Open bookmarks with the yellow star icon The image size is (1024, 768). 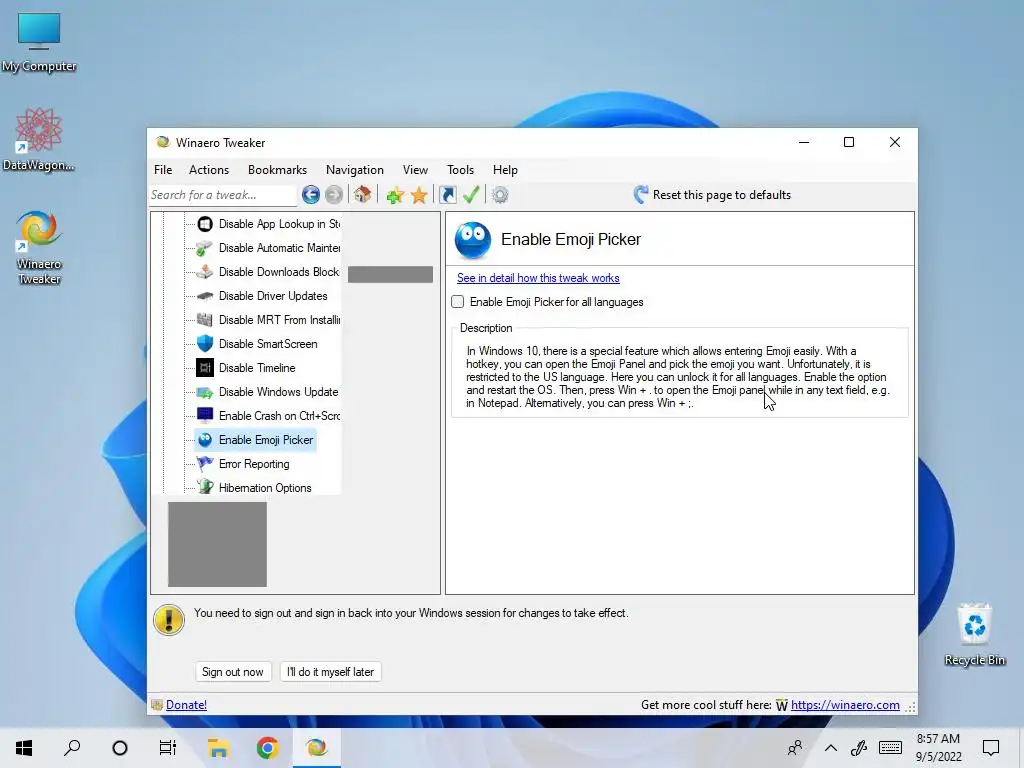[x=419, y=195]
